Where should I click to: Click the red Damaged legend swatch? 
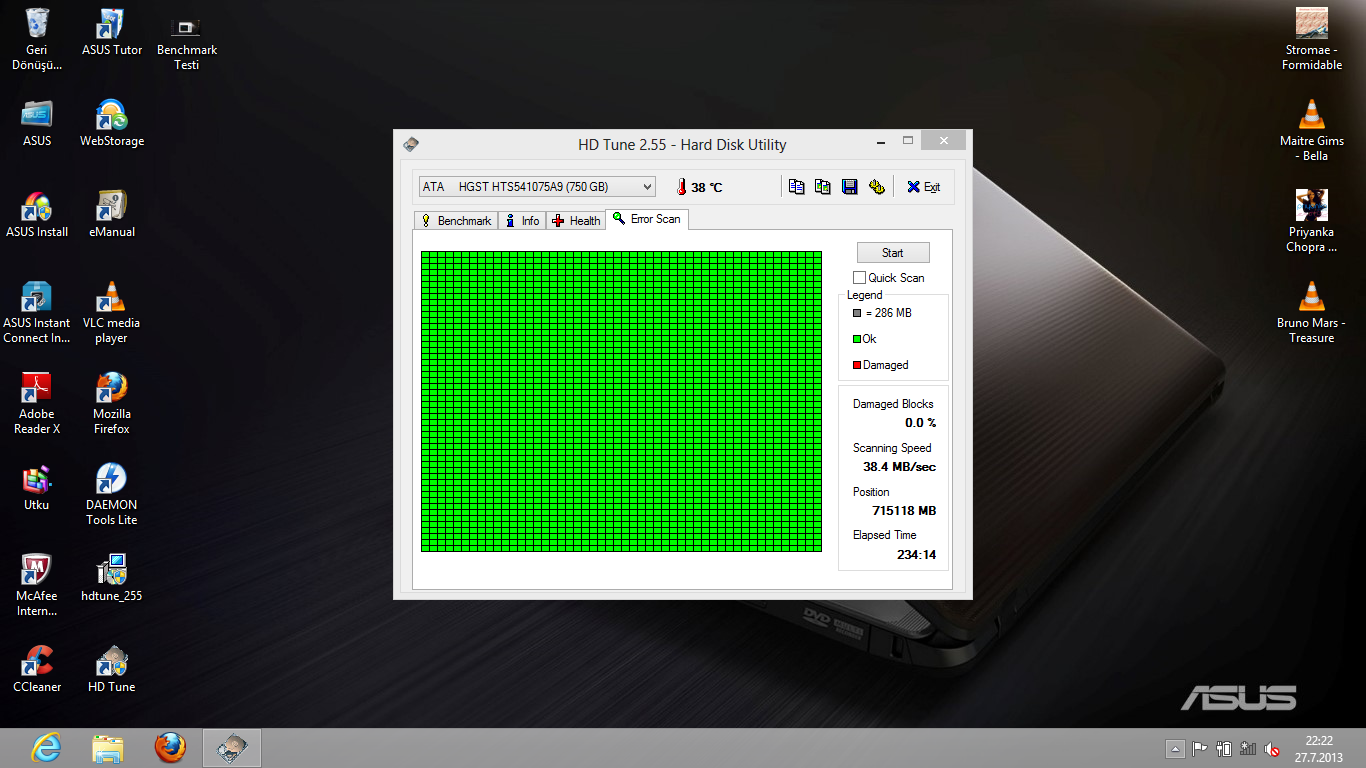[x=857, y=365]
